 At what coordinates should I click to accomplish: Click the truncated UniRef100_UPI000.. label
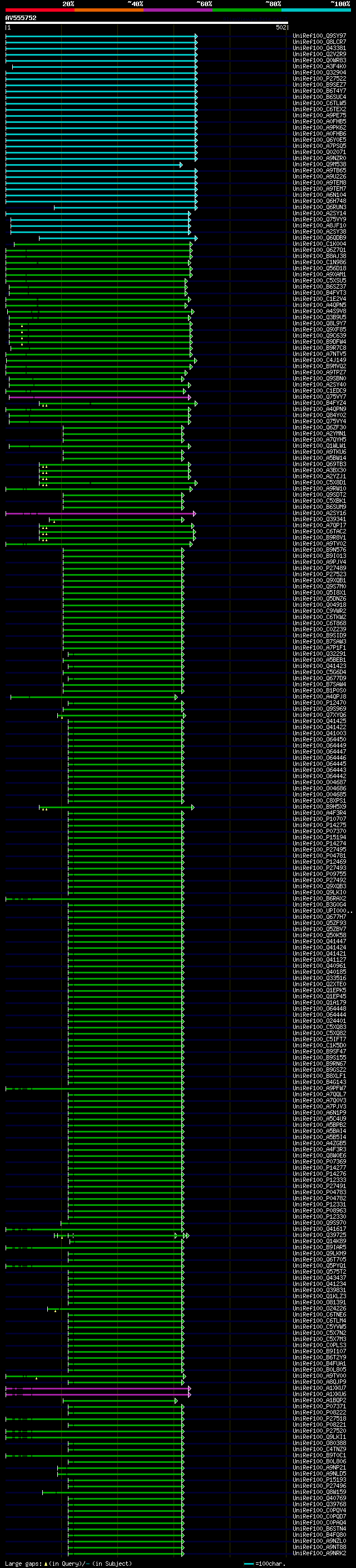pos(322,911)
